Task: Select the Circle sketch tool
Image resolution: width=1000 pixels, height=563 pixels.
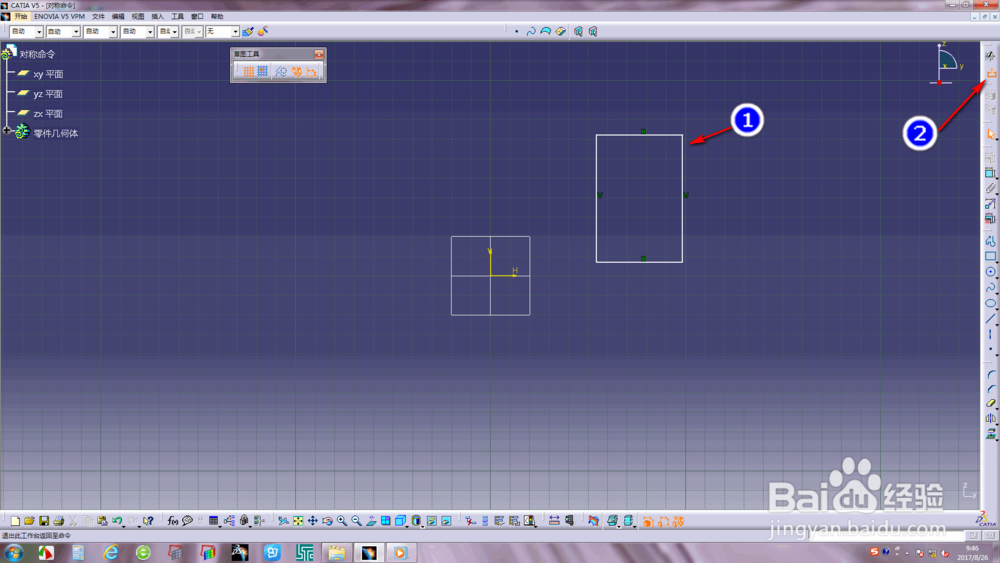Action: click(990, 272)
